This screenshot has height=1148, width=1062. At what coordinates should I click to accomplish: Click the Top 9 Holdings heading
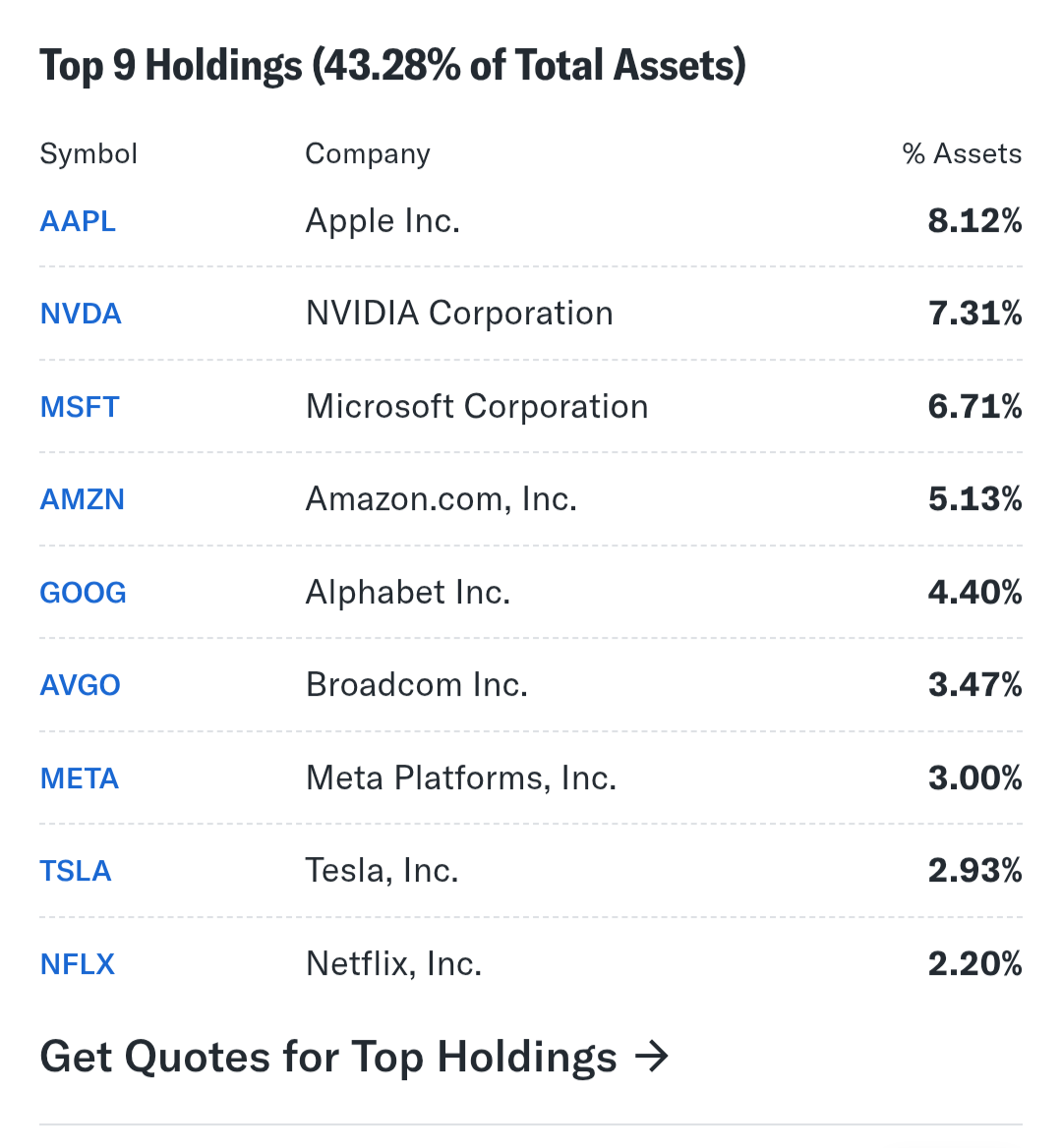point(392,66)
